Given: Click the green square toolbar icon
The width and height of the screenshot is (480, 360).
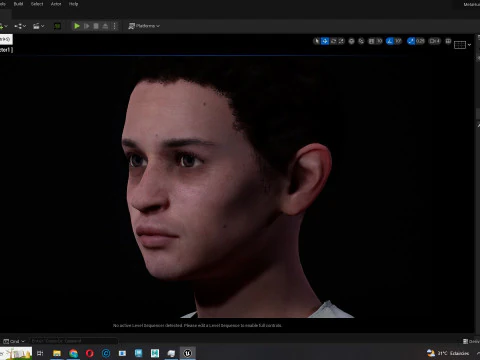Looking at the screenshot, I should coord(57,26).
